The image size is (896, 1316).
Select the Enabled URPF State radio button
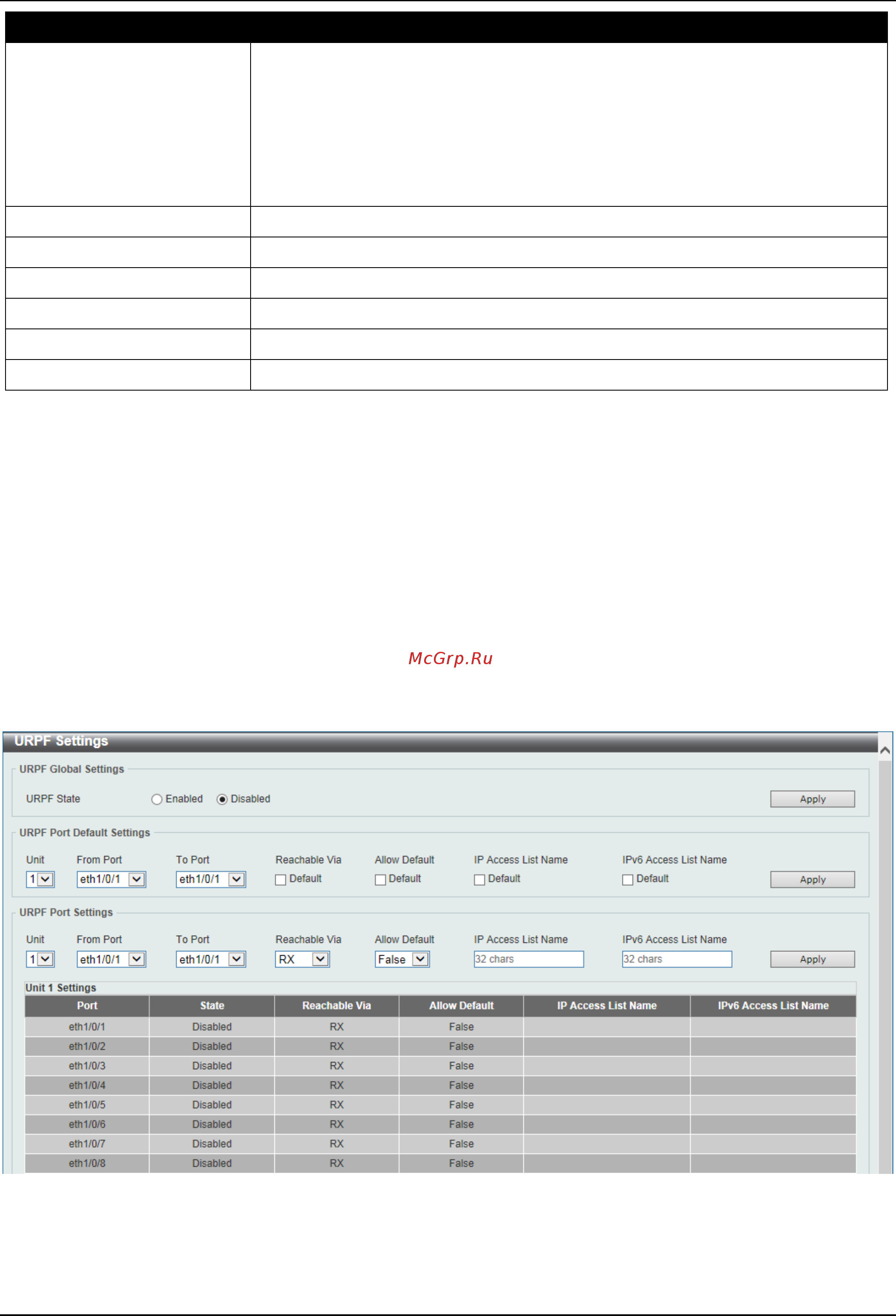pos(157,799)
